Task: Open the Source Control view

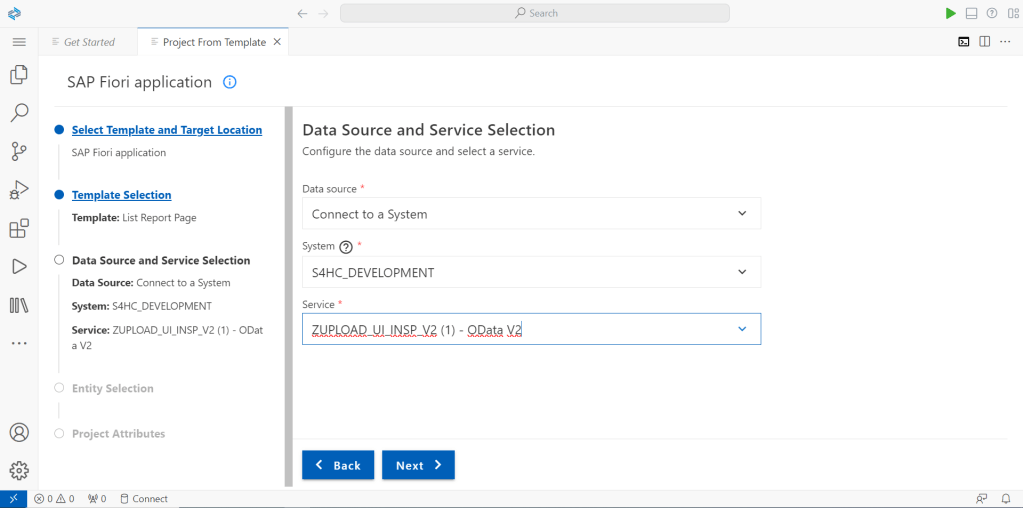Action: [x=18, y=151]
